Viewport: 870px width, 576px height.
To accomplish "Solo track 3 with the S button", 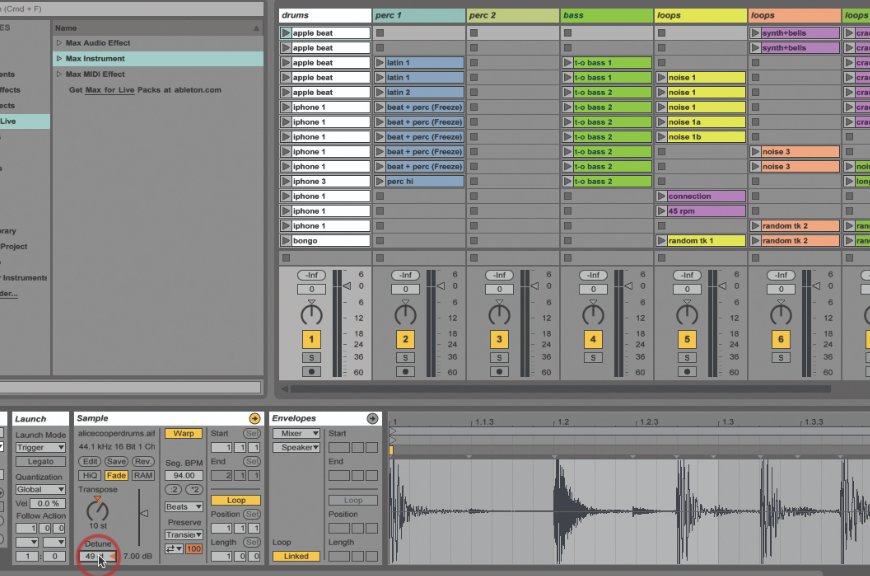I will point(499,357).
